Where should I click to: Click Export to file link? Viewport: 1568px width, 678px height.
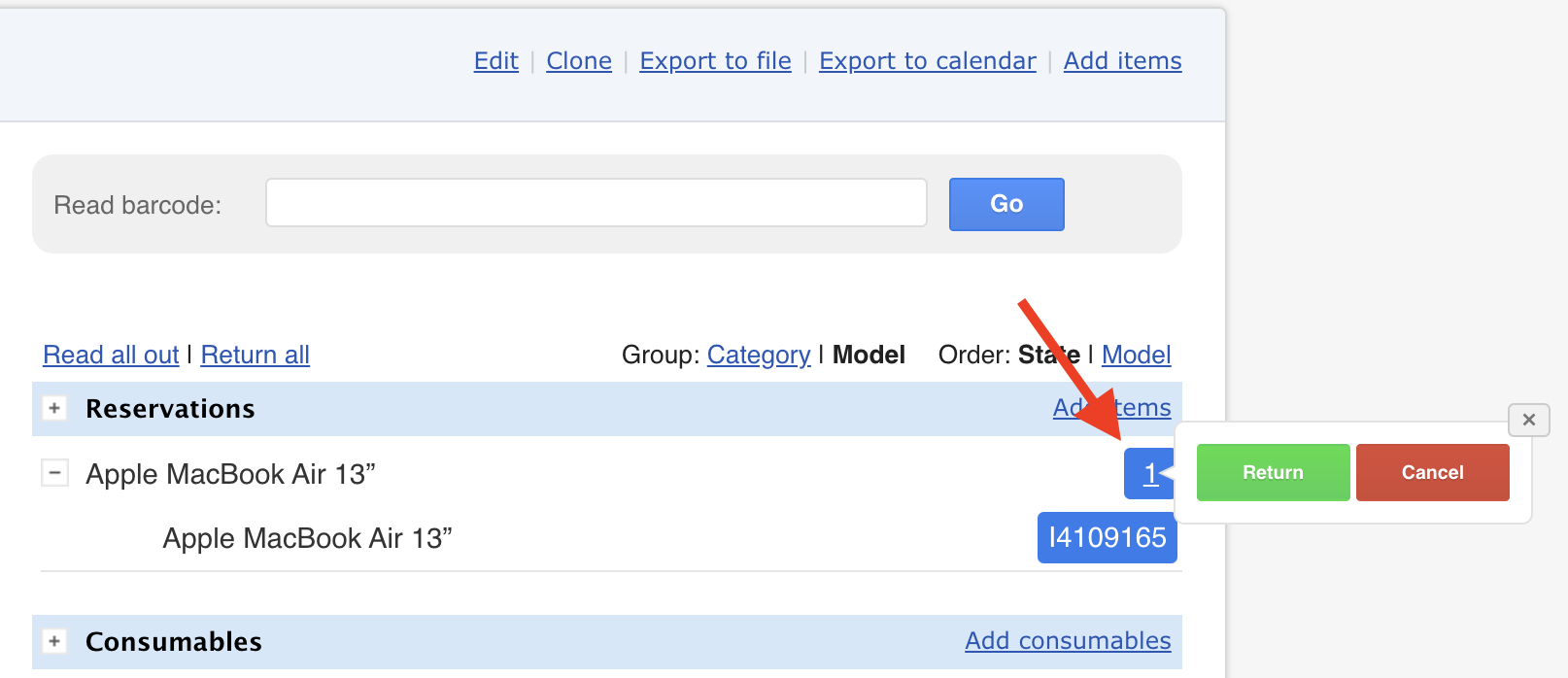715,61
